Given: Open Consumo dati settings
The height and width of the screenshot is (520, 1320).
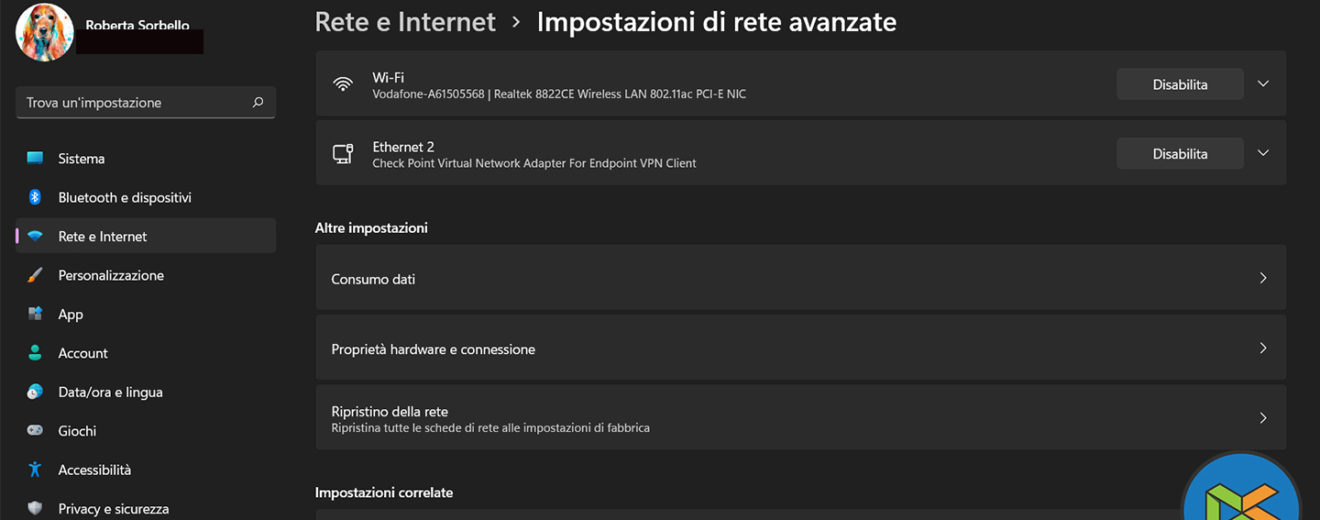Looking at the screenshot, I should click(x=800, y=278).
